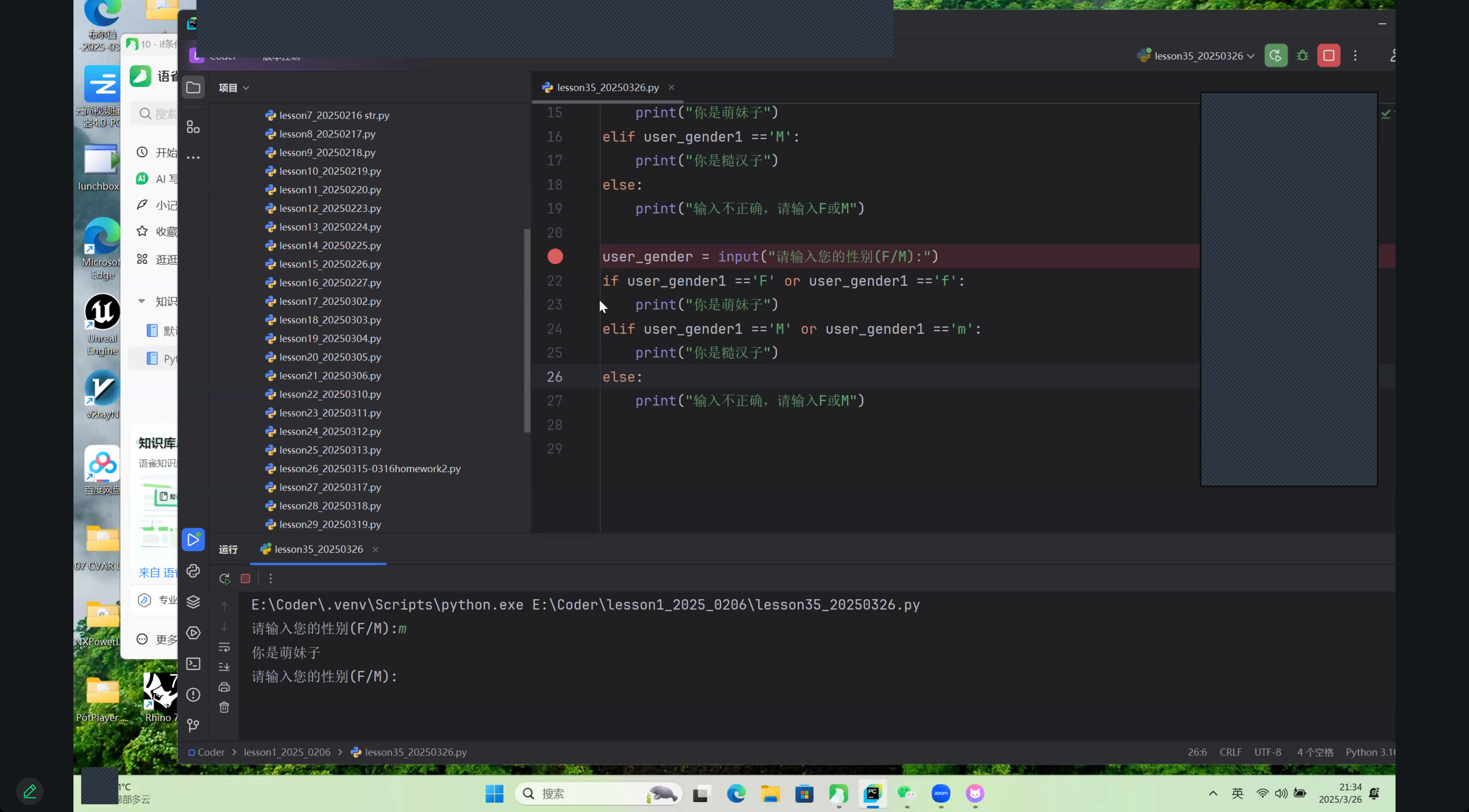Image resolution: width=1469 pixels, height=812 pixels.
Task: Open Zoom from the taskbar
Action: 941,794
